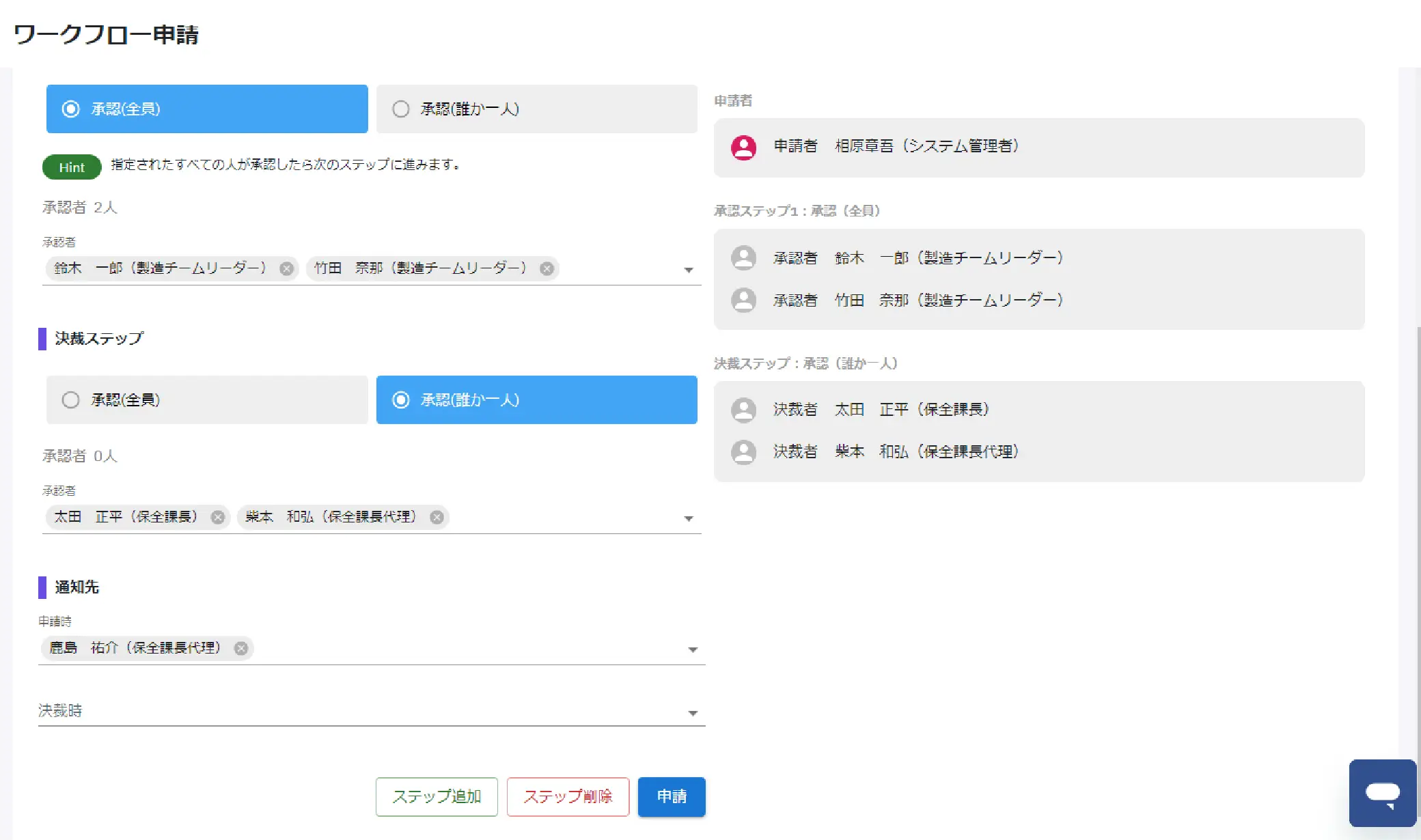Viewport: 1421px width, 840px height.
Task: Remove 太田 正平 chip from decision approvers
Action: pyautogui.click(x=218, y=517)
